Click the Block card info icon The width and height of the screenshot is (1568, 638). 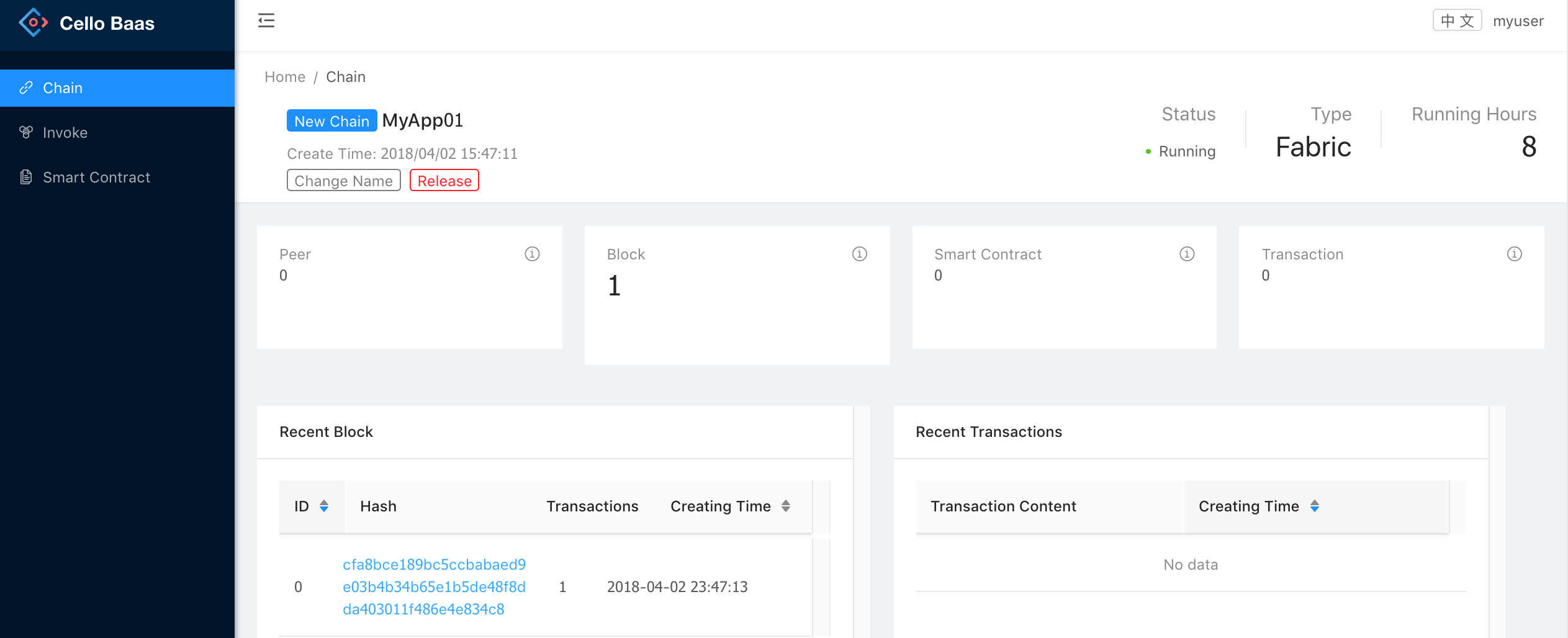(859, 254)
